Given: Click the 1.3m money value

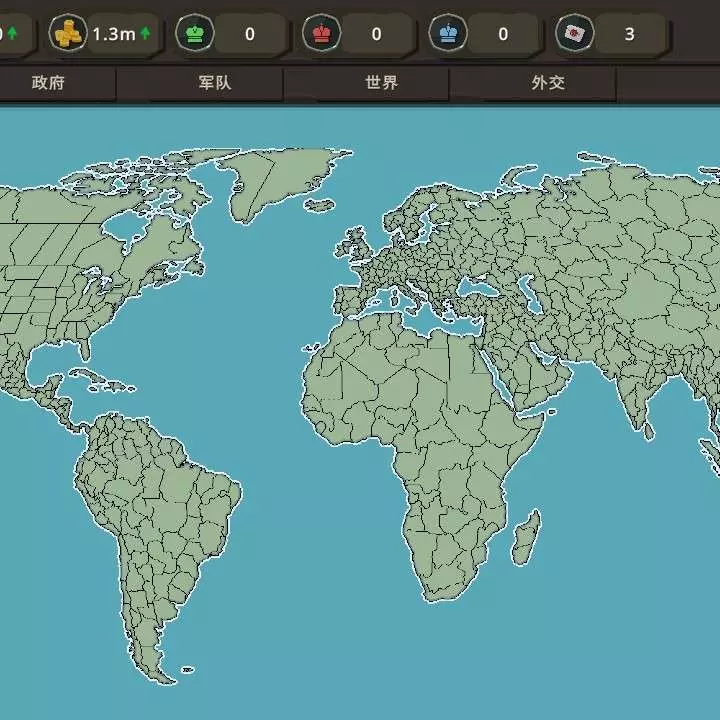Looking at the screenshot, I should (x=114, y=34).
